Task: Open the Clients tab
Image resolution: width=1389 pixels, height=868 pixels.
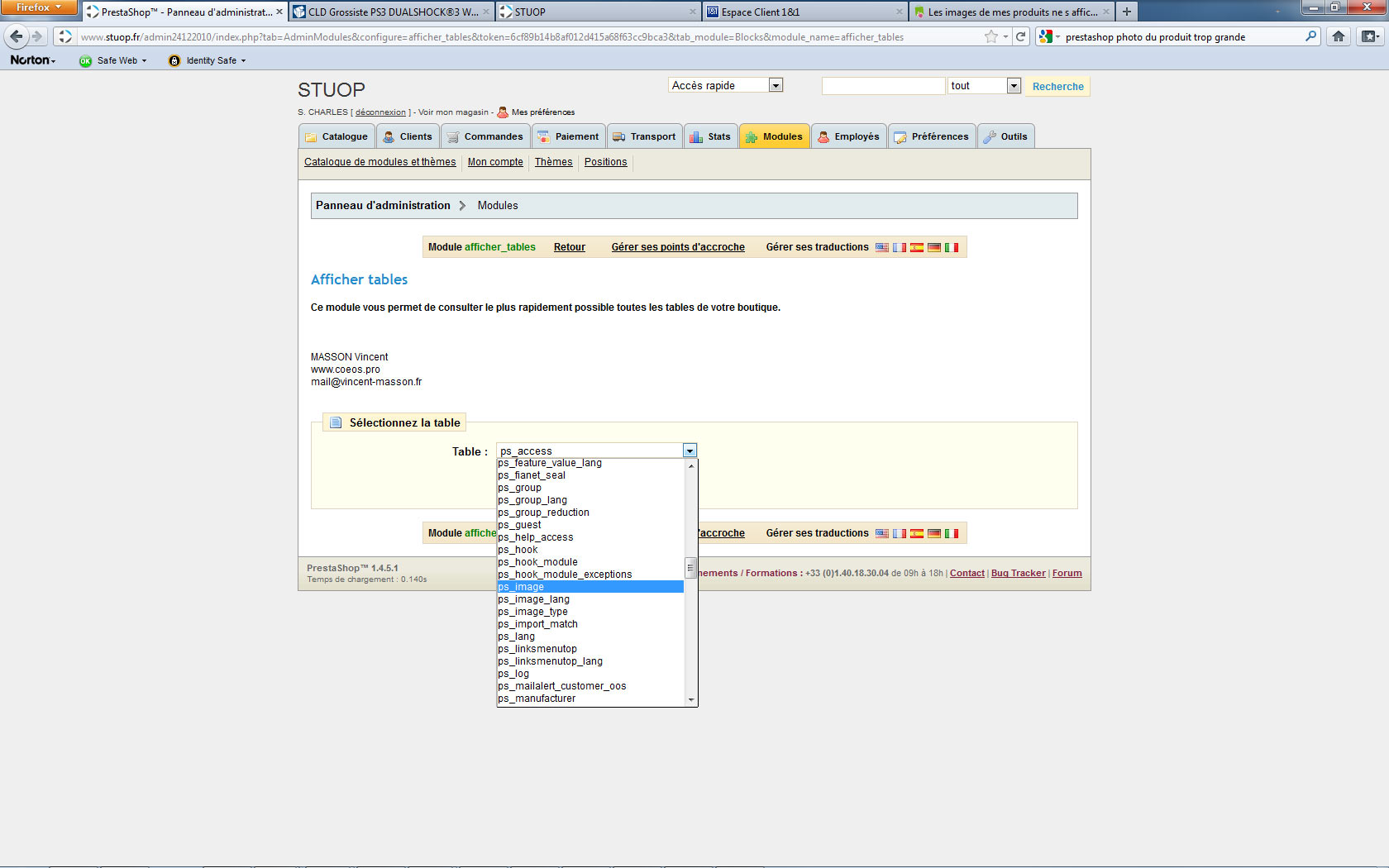Action: click(408, 136)
